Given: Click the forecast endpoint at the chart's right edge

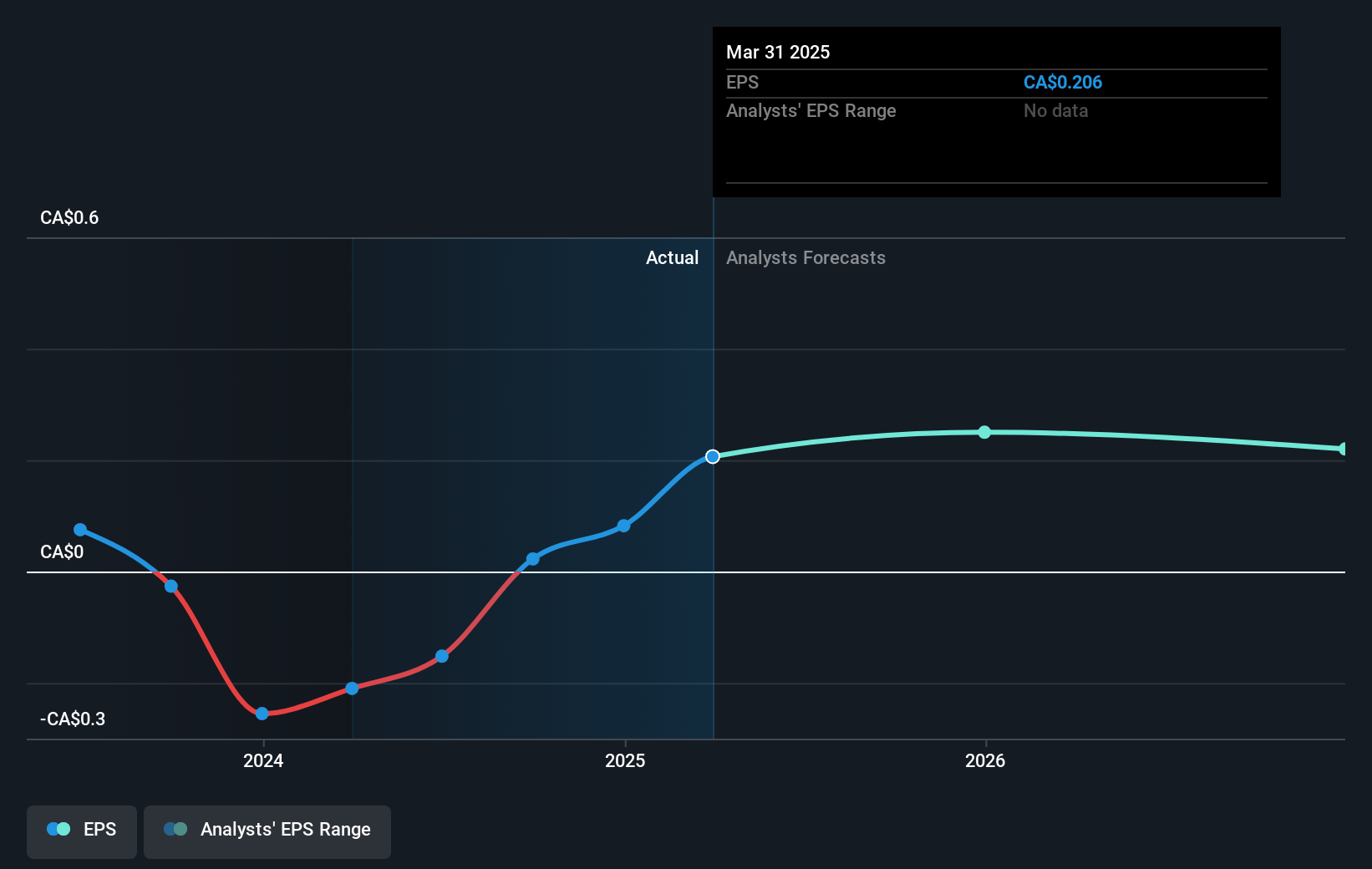Looking at the screenshot, I should (1343, 450).
